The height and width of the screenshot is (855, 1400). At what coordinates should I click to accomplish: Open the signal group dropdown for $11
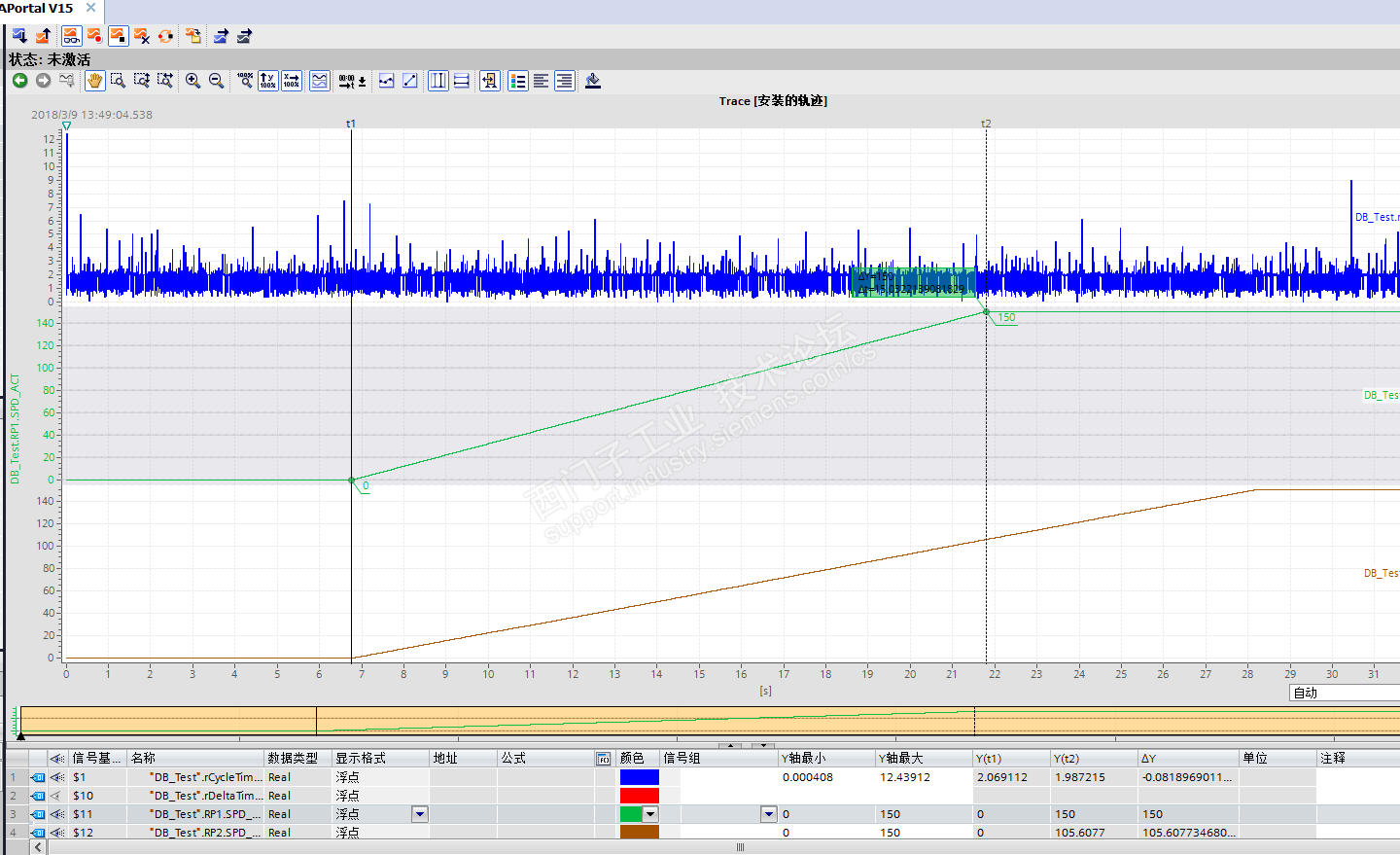tap(769, 814)
